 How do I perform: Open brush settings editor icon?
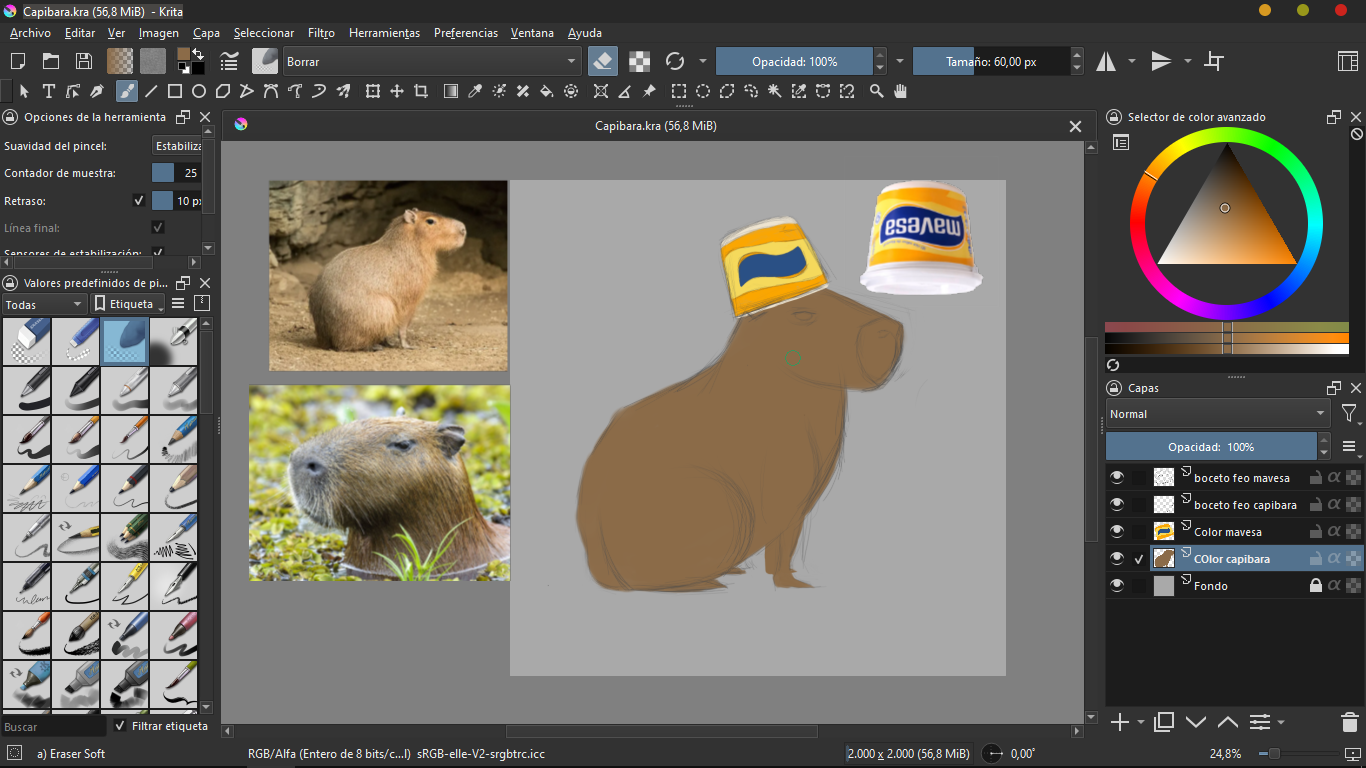click(x=230, y=61)
